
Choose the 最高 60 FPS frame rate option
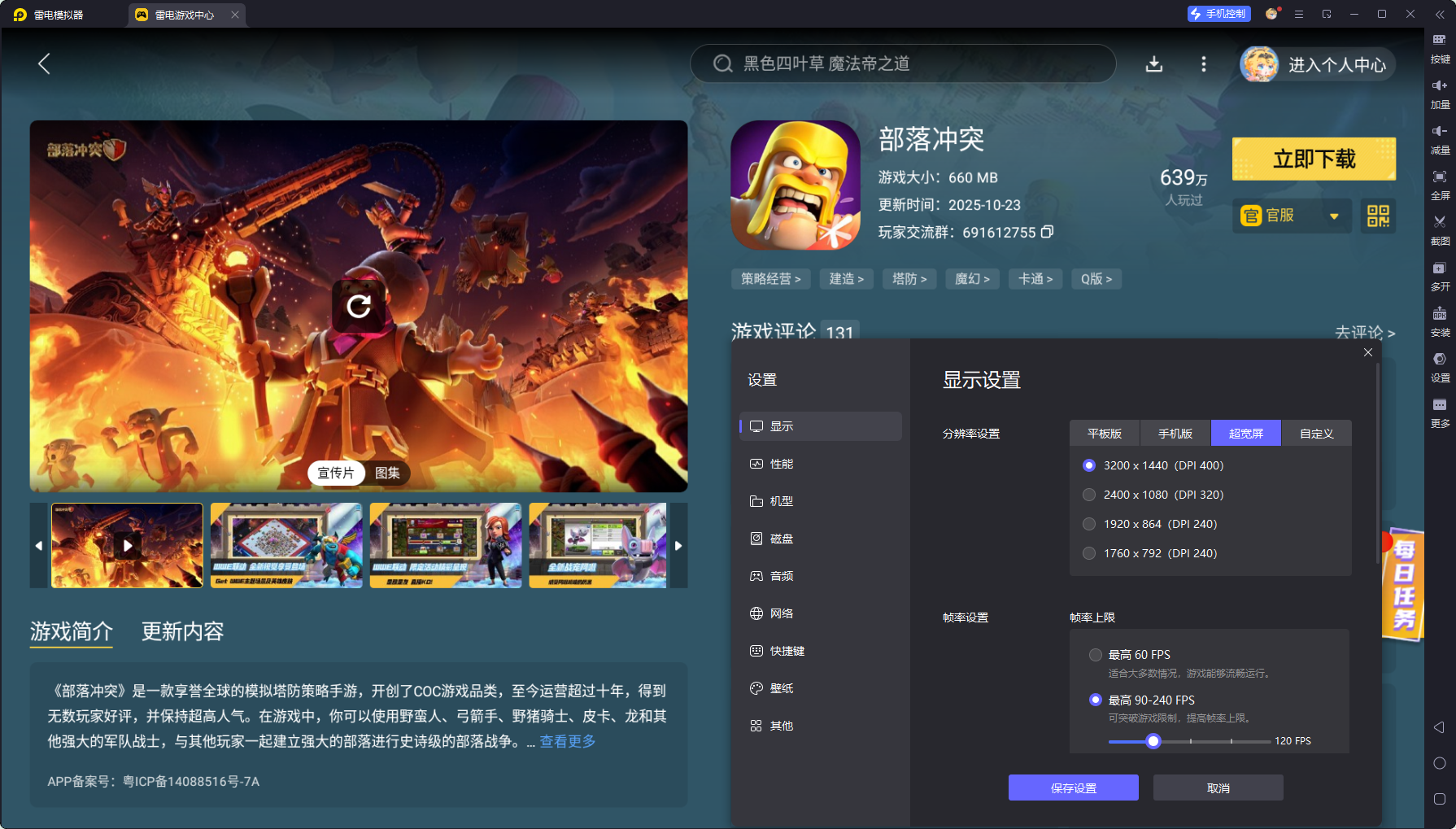click(1095, 654)
